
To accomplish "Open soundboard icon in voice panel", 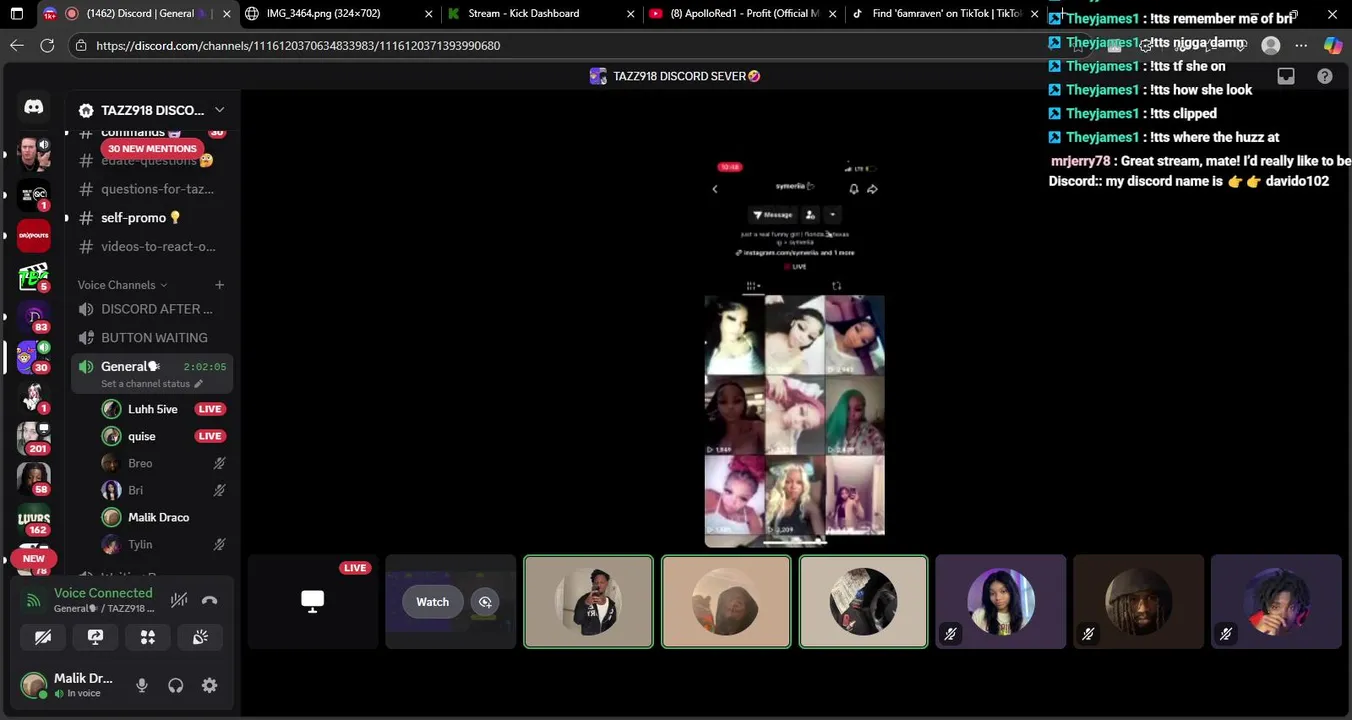I will tap(200, 637).
